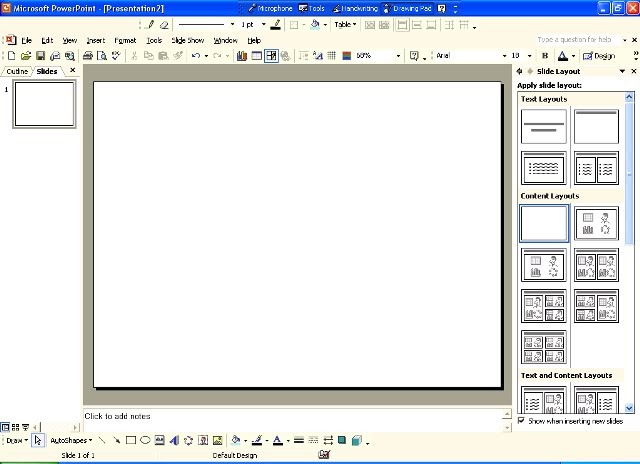Open Line Style options
The image size is (640, 464).
coord(299,440)
